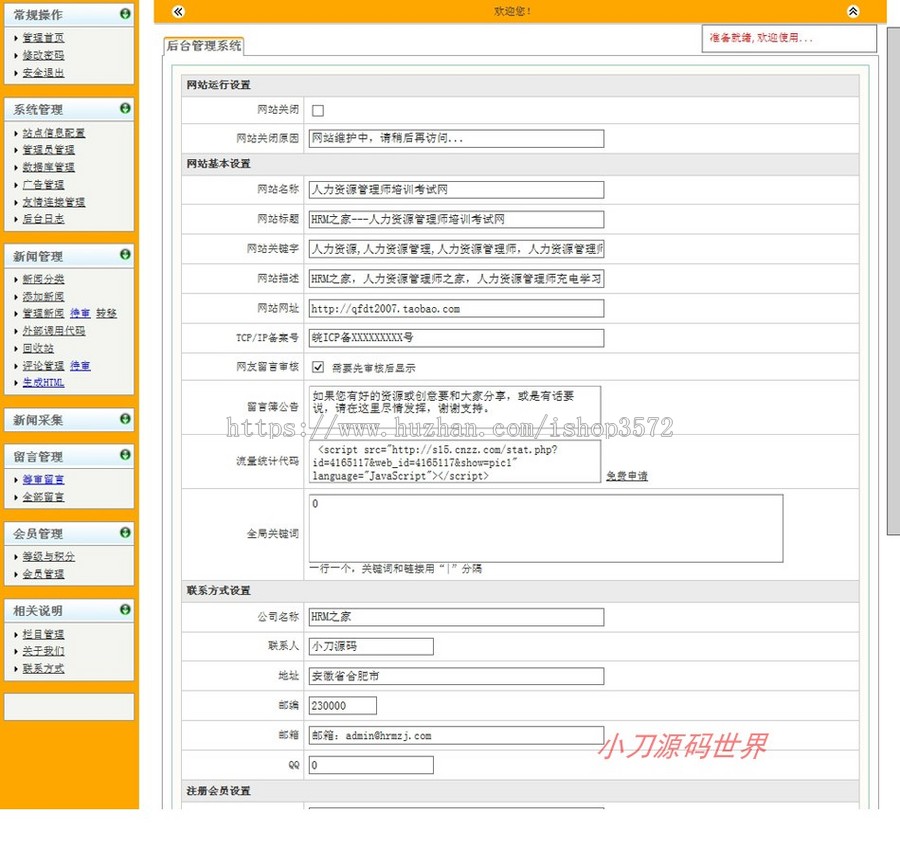This screenshot has width=900, height=850.
Task: Collapse the top bar with the left double-chevron icon
Action: (177, 11)
